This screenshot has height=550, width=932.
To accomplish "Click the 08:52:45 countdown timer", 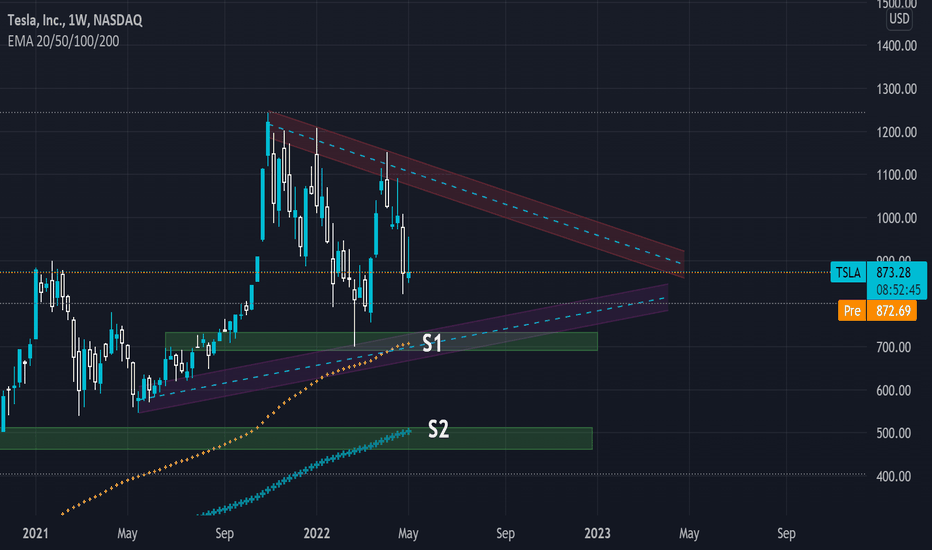I will point(898,290).
